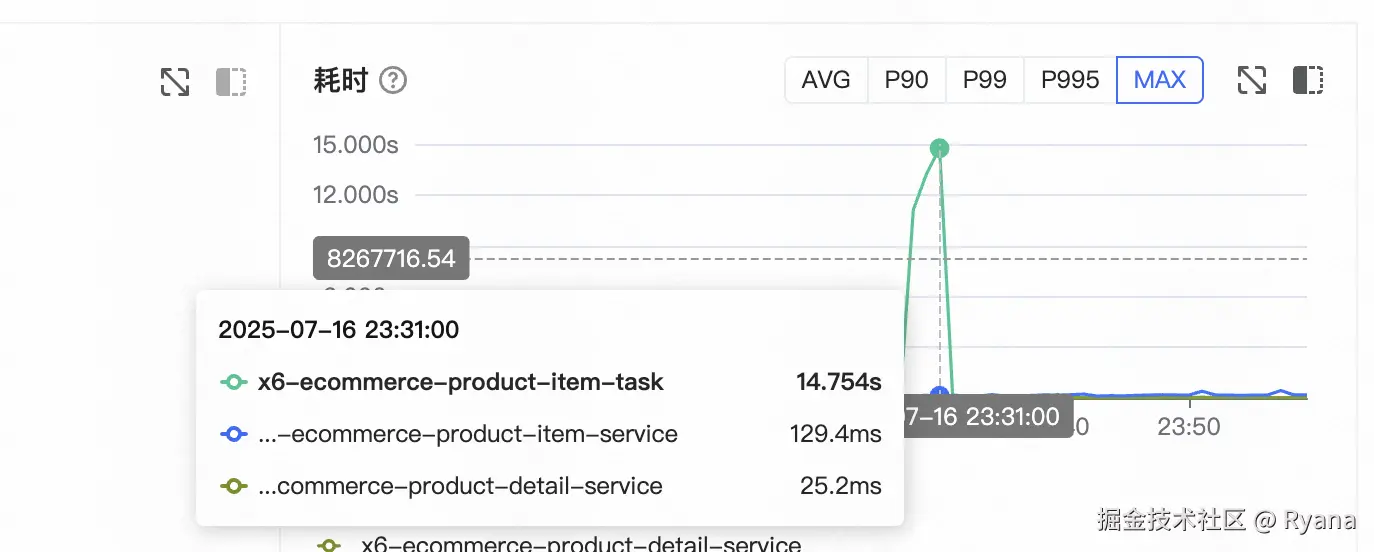This screenshot has height=552, width=1374.
Task: Click the ecommerce-product-item-service tooltip row
Action: (550, 434)
